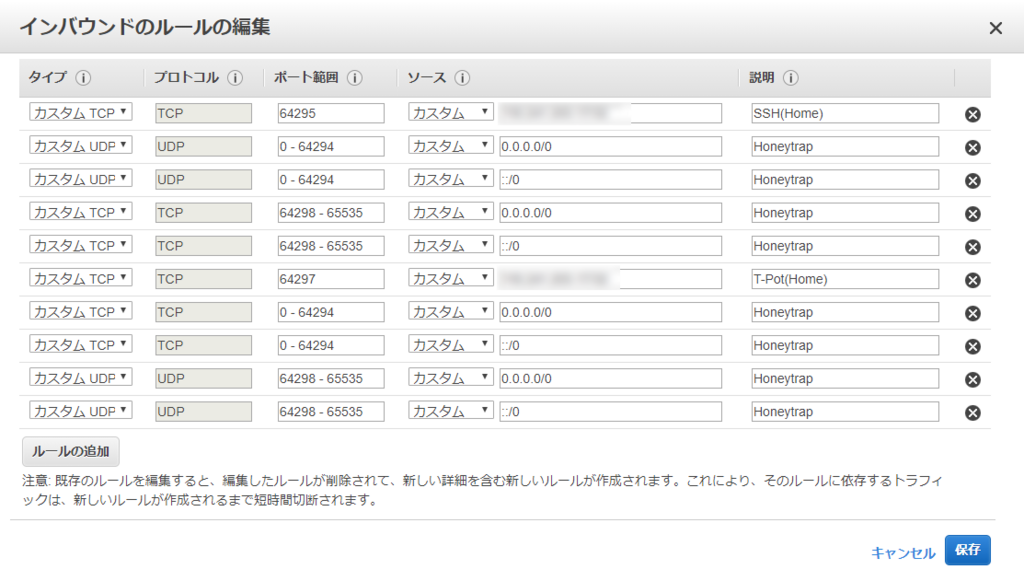Screen dimensions: 1024x581
Task: Click the ルールの追加 button
Action: pos(71,451)
